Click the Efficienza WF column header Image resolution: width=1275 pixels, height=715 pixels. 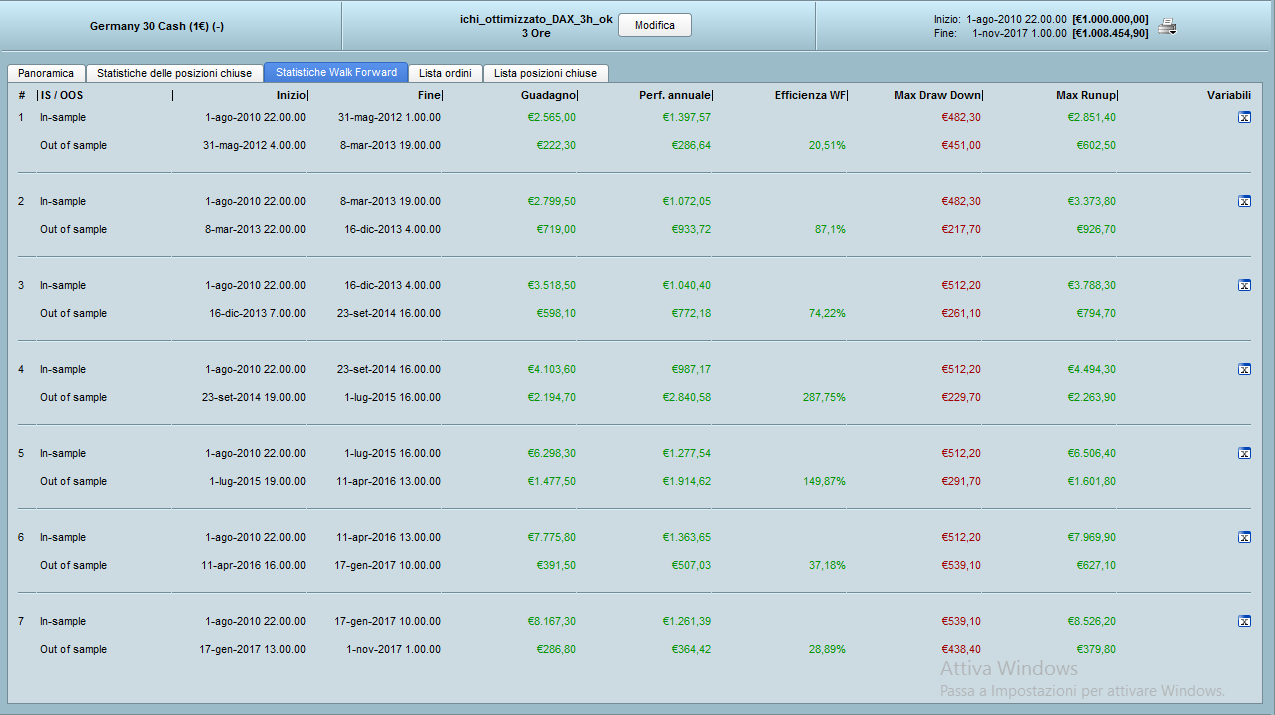click(810, 95)
